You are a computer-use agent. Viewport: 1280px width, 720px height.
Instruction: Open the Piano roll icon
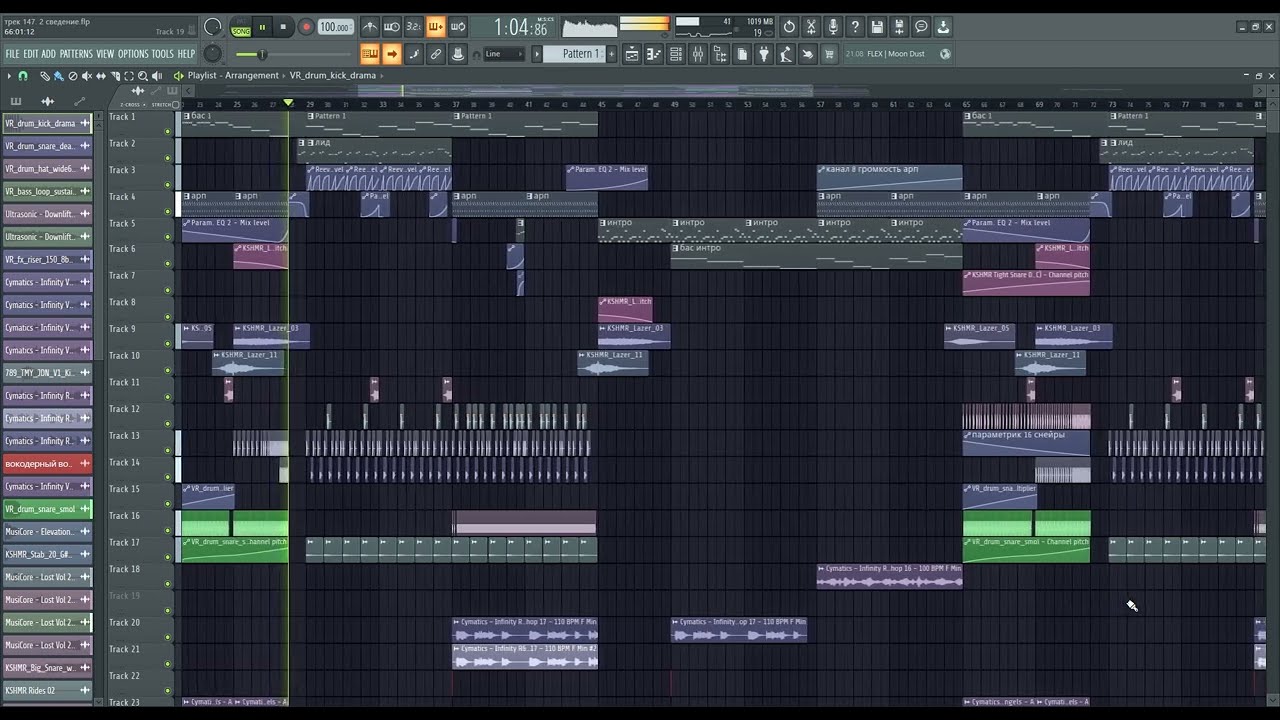[x=654, y=54]
